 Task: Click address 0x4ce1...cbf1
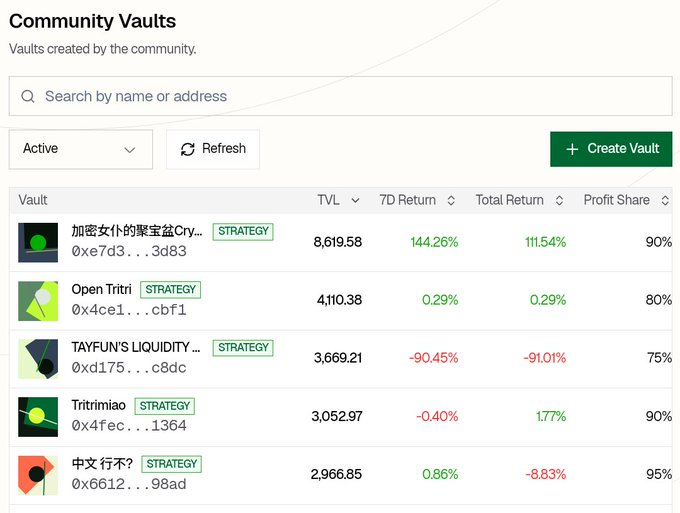[129, 310]
